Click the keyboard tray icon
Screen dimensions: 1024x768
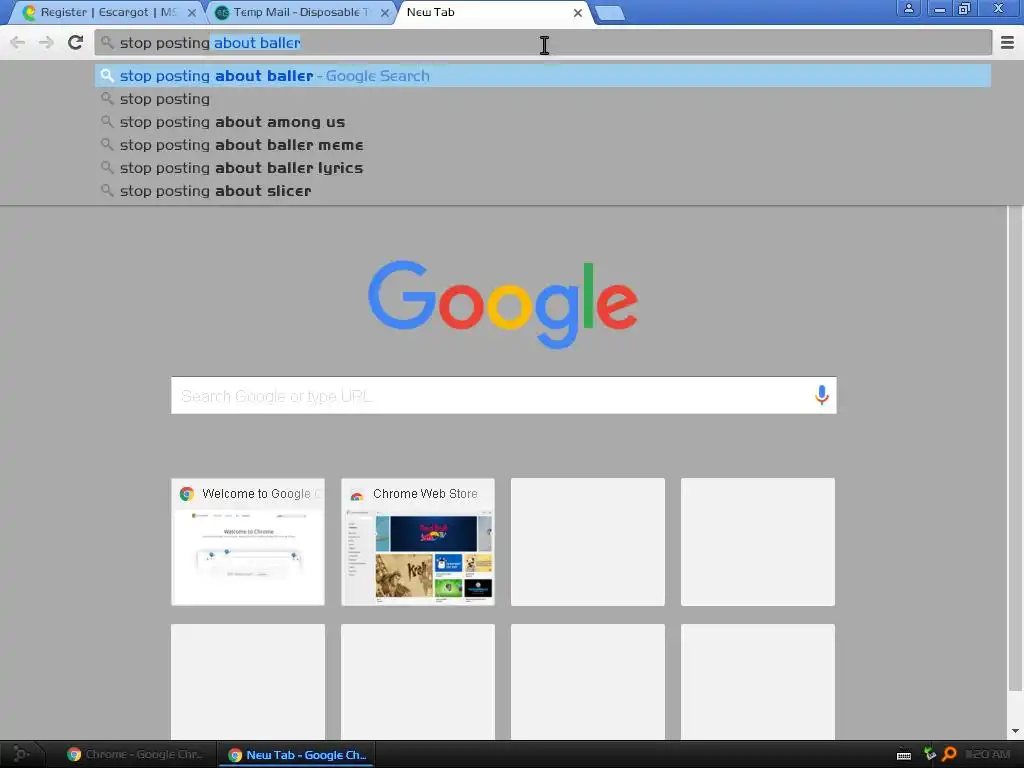[904, 755]
